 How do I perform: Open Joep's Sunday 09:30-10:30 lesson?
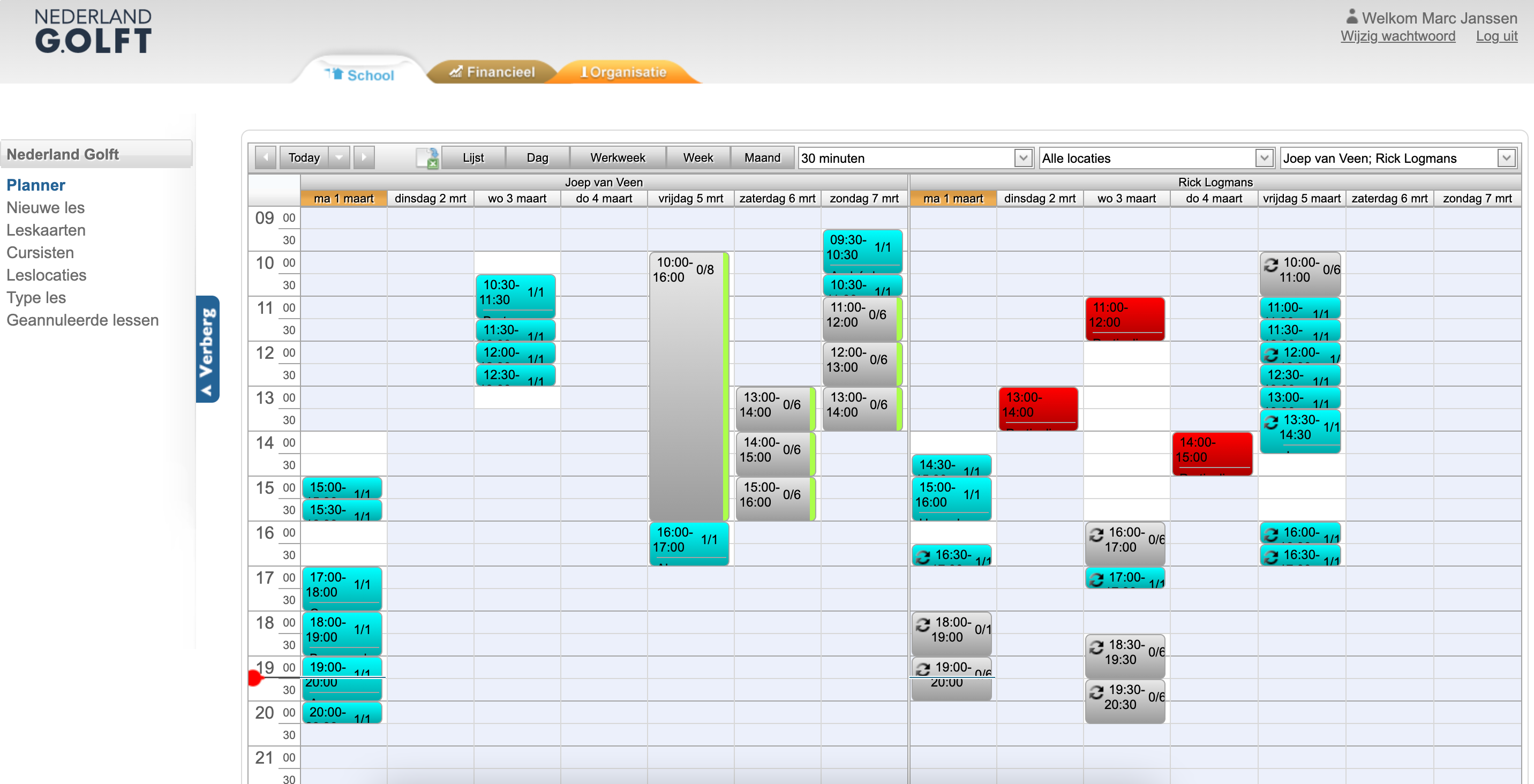tap(862, 251)
